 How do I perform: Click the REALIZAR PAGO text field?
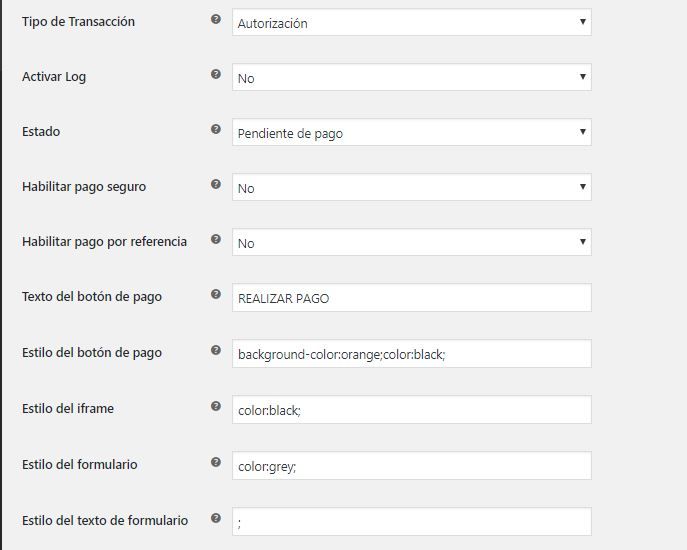click(x=412, y=298)
